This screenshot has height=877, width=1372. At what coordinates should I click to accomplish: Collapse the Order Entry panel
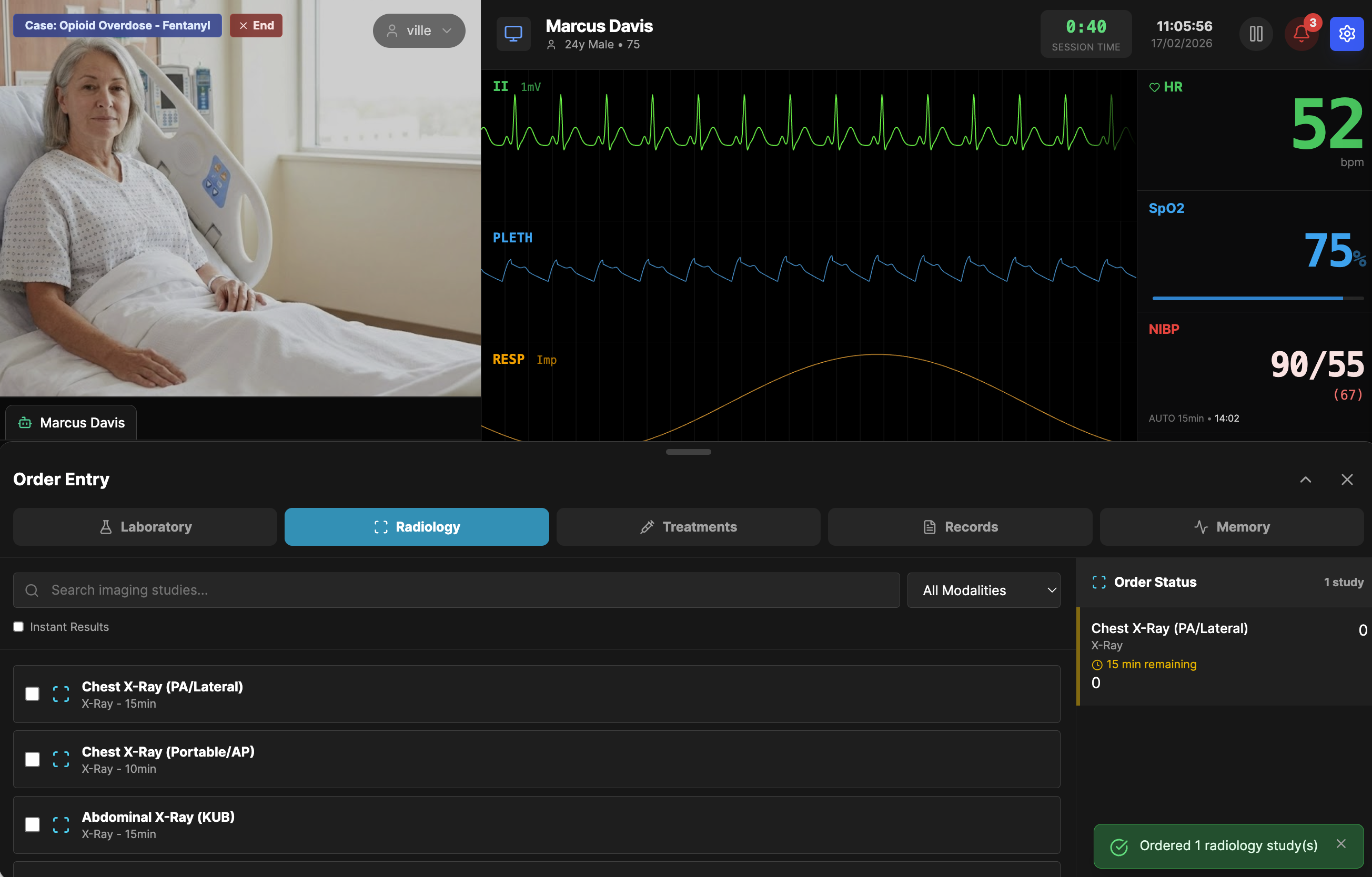tap(1305, 480)
